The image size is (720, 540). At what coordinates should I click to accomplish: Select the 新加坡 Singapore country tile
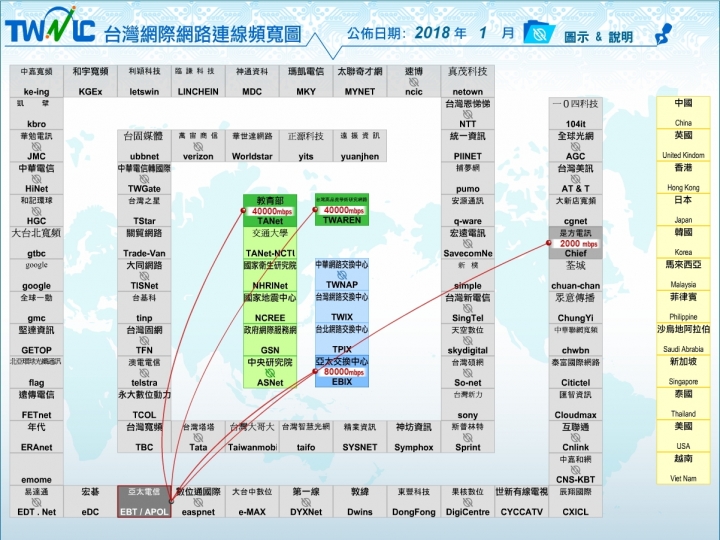[683, 371]
